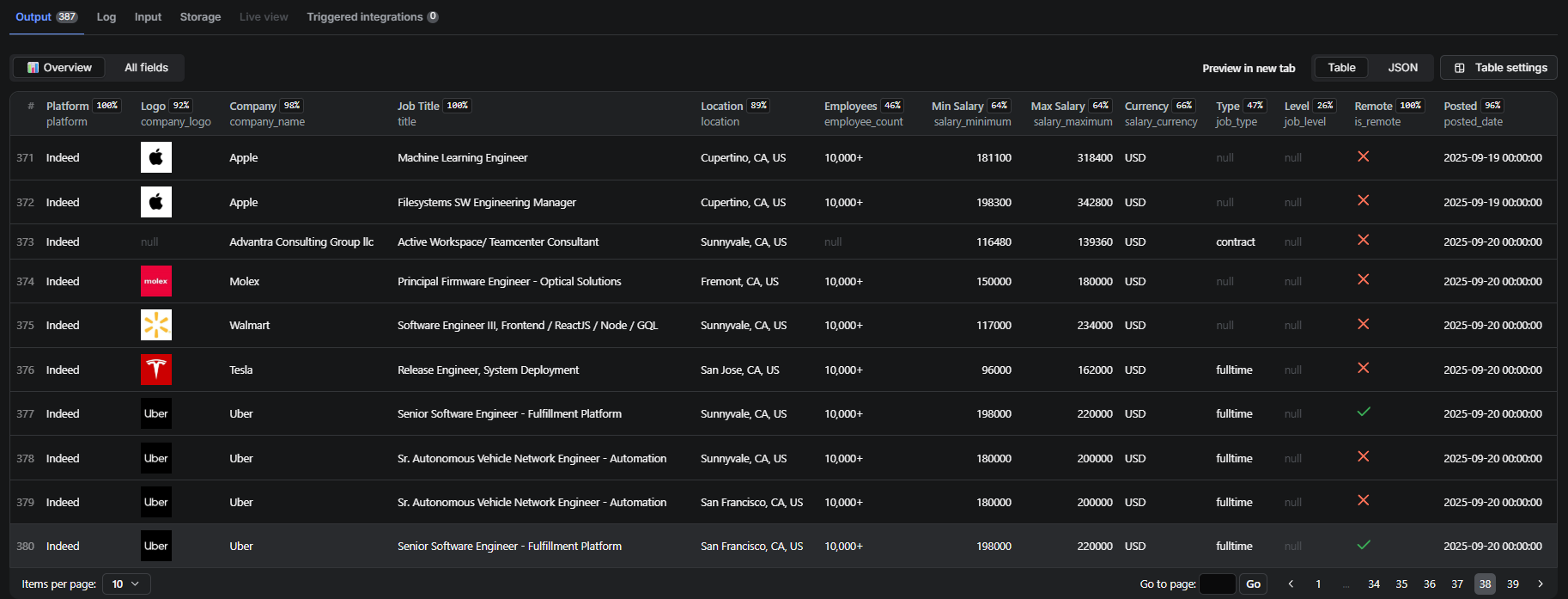
Task: Select the contract job type cell
Action: tap(1235, 242)
